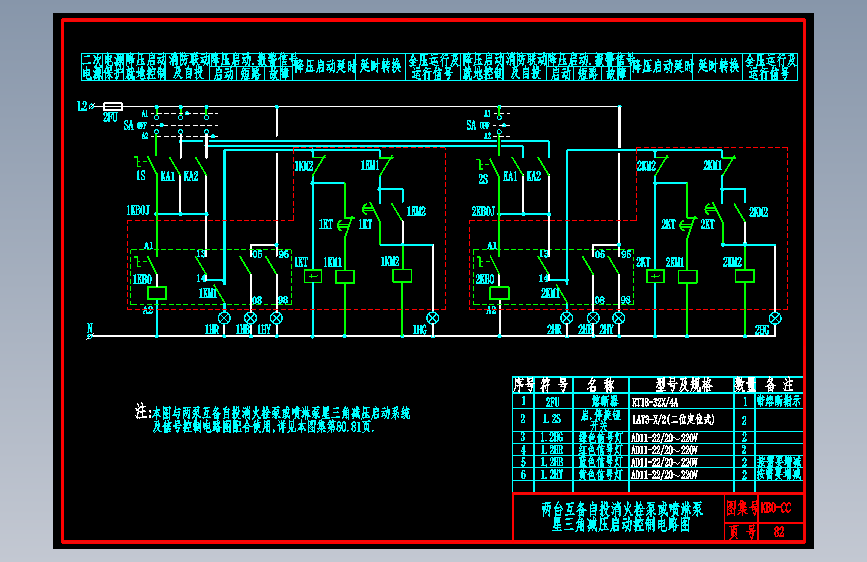Viewport: 867px width, 562px height.
Task: Select the 2KM2 contactor coil rectangle
Action: (745, 275)
